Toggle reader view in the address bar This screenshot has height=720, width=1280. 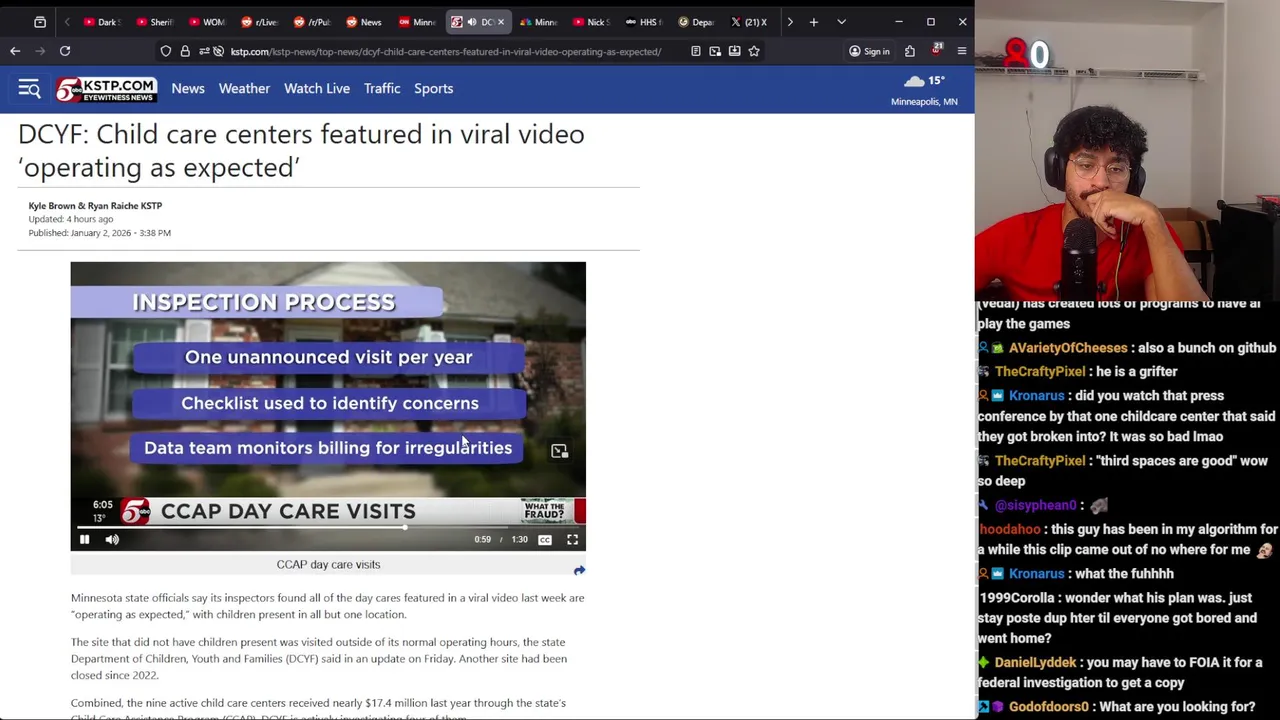695,51
